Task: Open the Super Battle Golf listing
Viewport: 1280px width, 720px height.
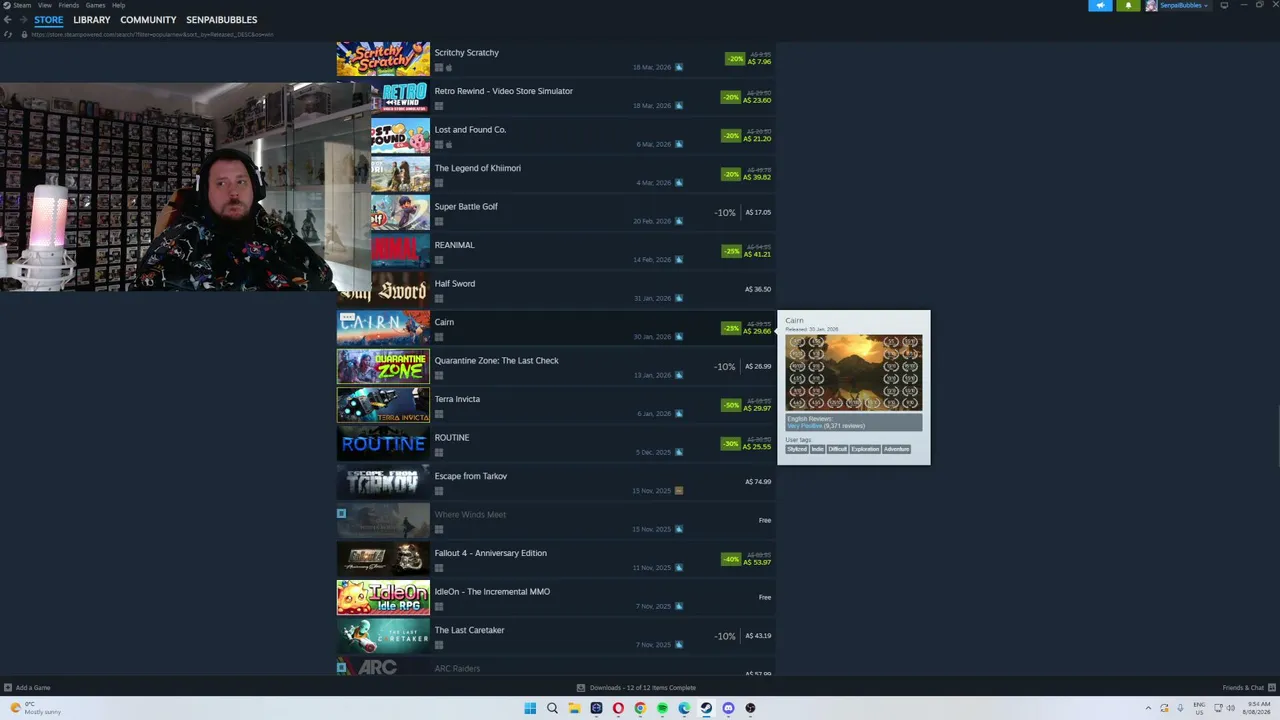Action: click(557, 214)
